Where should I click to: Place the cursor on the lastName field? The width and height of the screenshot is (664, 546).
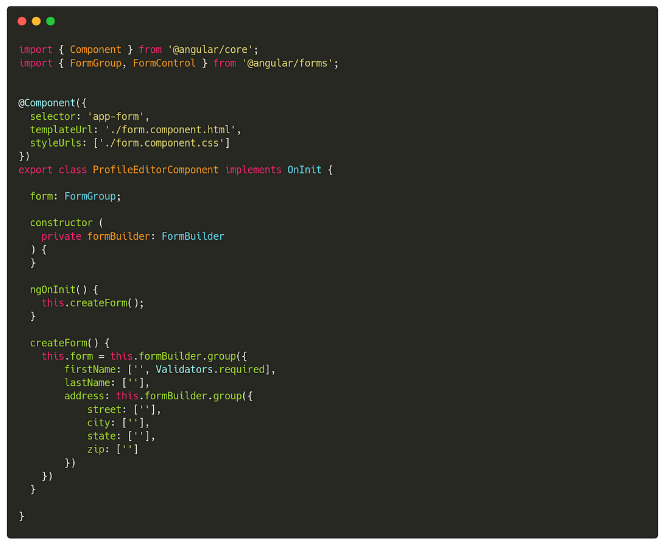(x=88, y=383)
